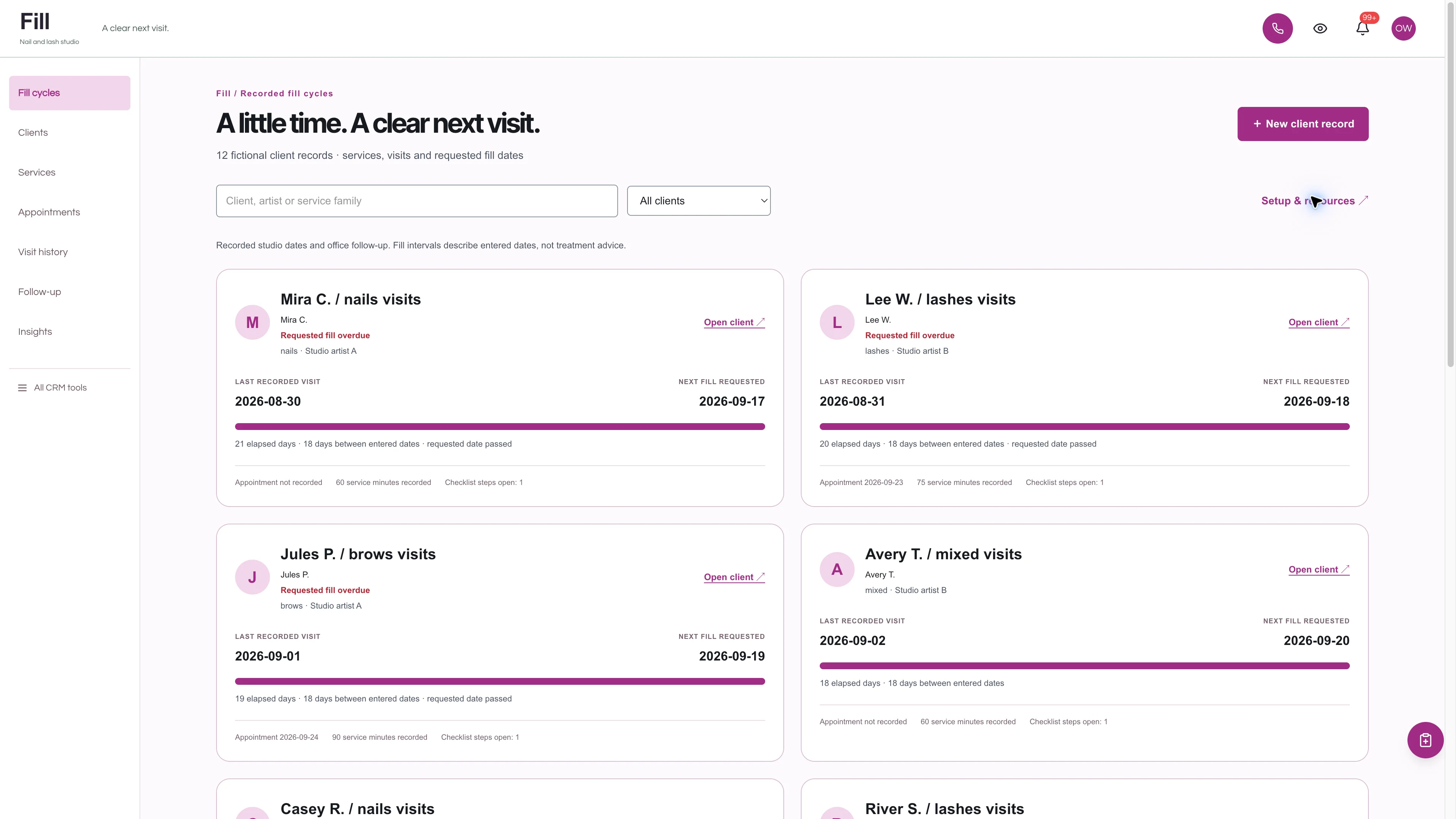
Task: Open client link for Lee W.
Action: pos(1319,322)
